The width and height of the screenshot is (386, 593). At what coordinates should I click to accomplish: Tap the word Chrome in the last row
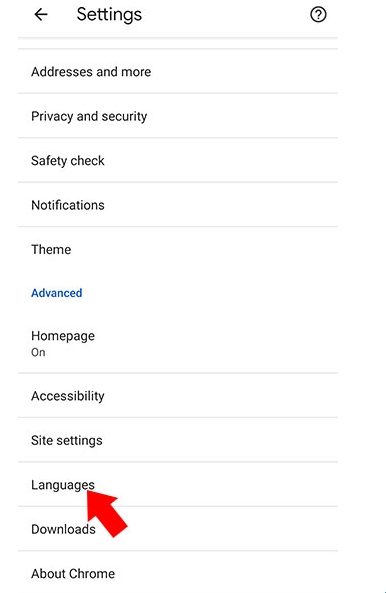click(x=92, y=573)
